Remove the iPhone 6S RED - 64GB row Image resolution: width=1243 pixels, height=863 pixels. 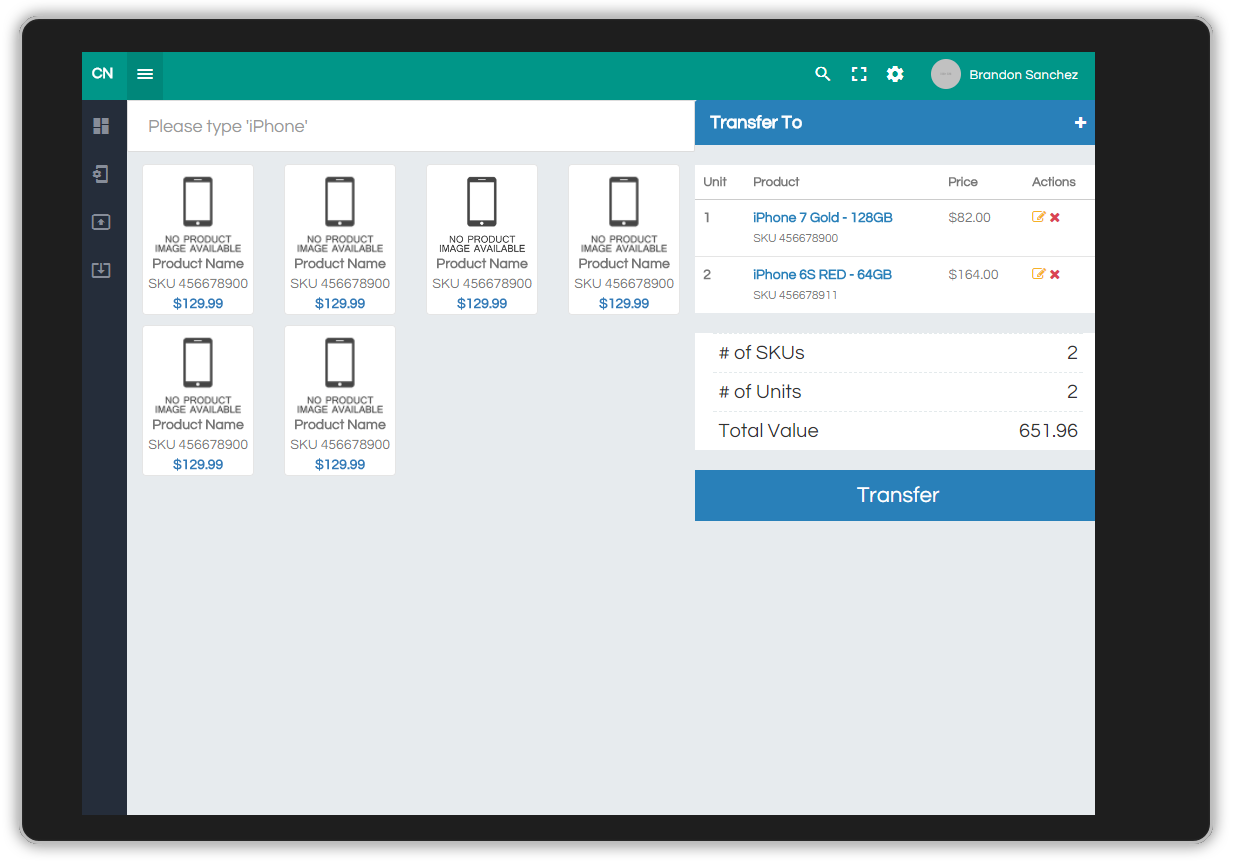1055,274
